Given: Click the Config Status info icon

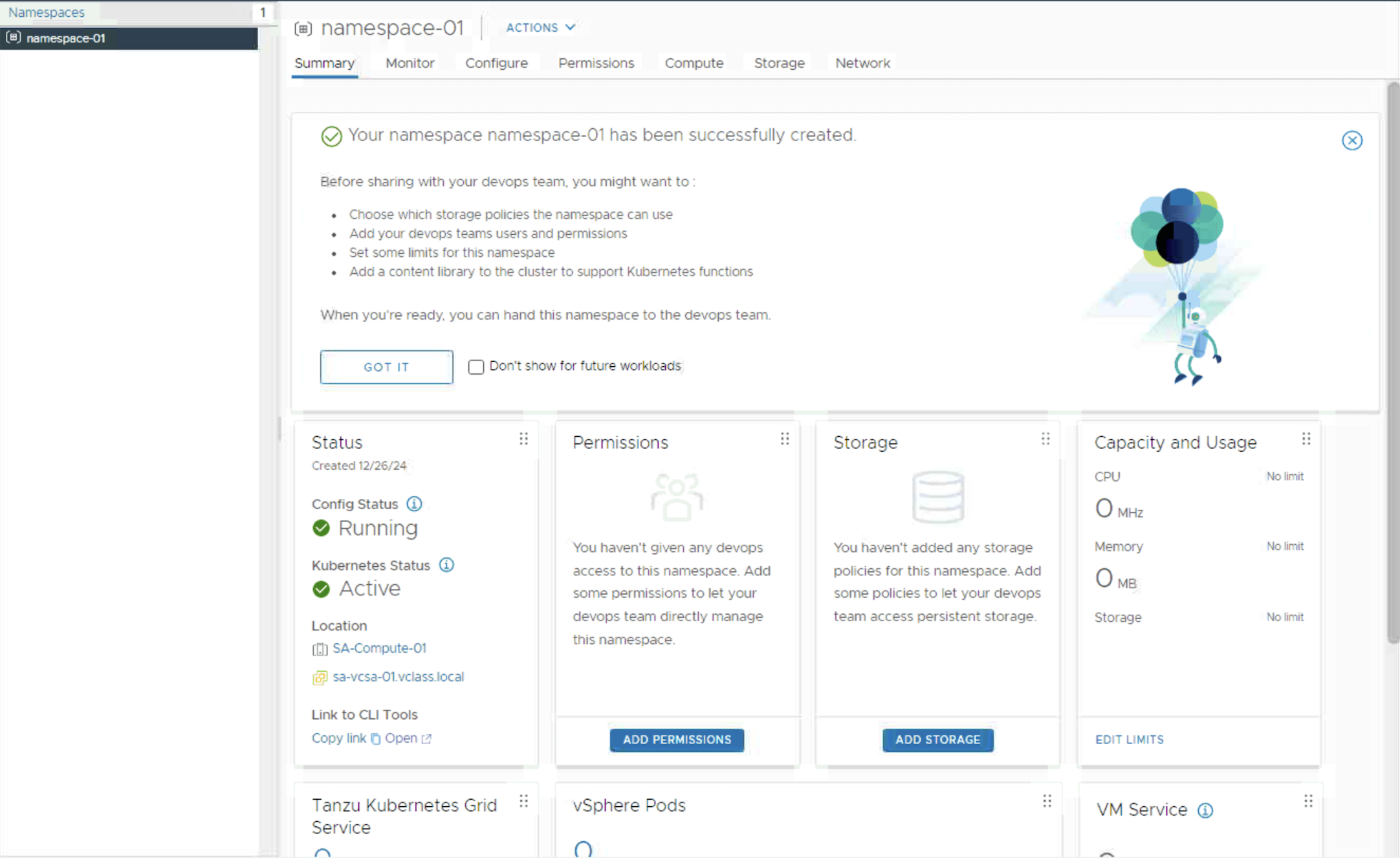Looking at the screenshot, I should click(414, 503).
